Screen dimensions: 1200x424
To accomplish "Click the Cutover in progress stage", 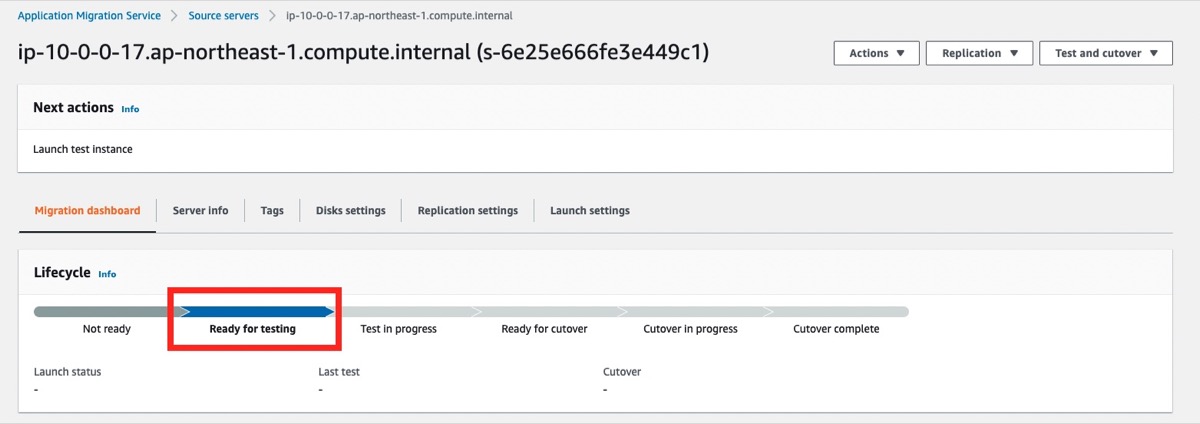I will coord(690,329).
